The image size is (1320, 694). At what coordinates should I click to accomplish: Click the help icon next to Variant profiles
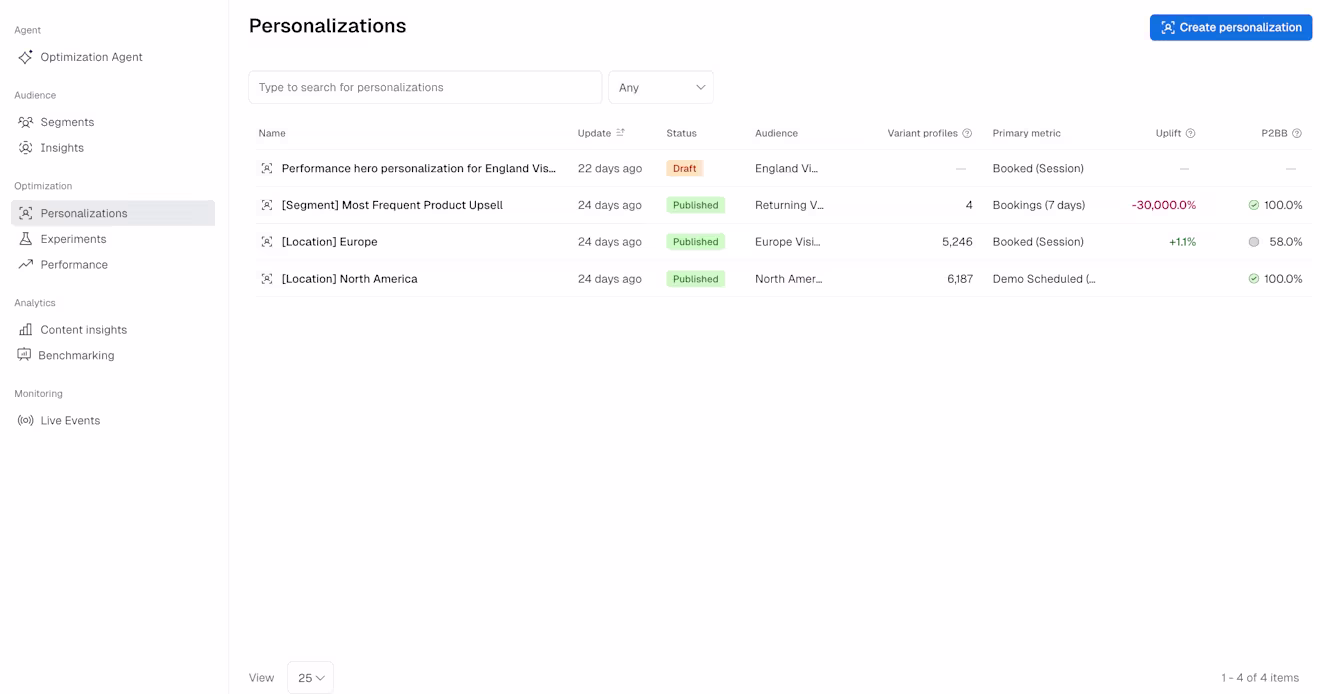tap(967, 133)
